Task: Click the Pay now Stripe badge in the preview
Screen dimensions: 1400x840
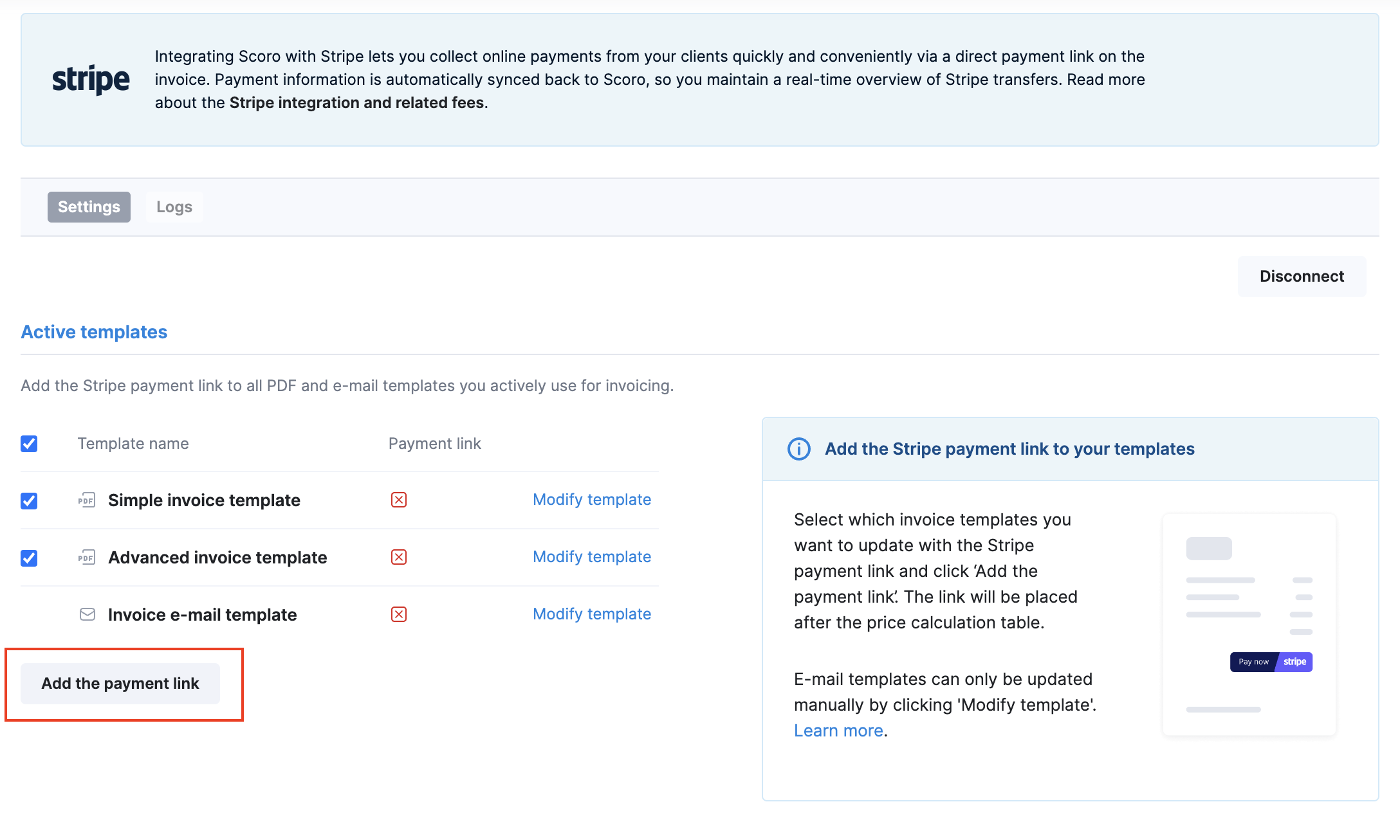Action: tap(1271, 662)
